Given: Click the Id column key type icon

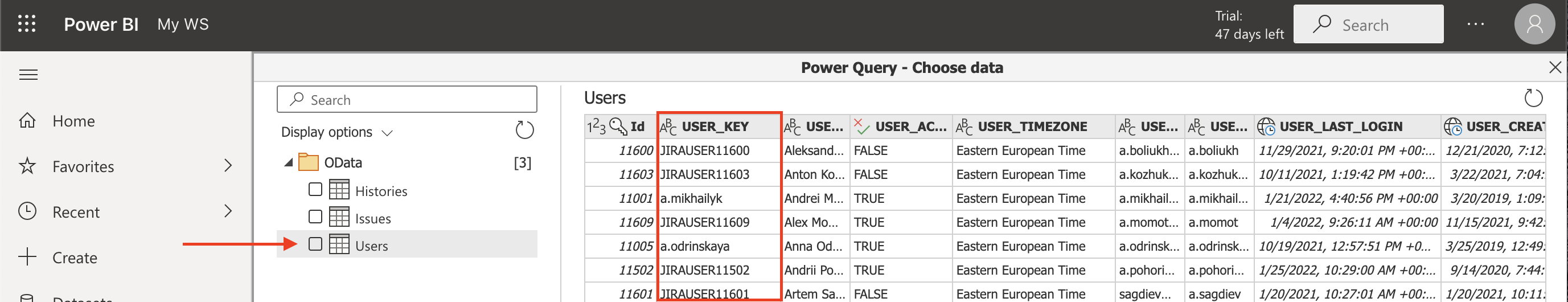Looking at the screenshot, I should click(x=618, y=126).
